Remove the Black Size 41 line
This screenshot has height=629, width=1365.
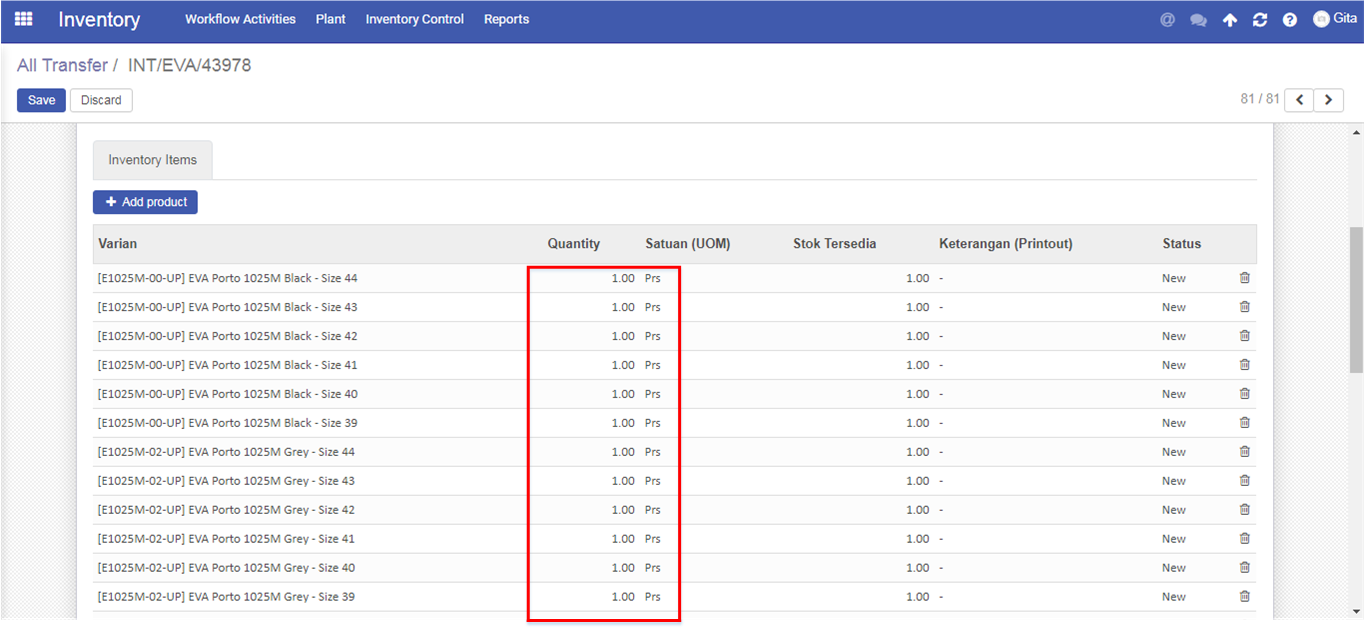(1245, 365)
